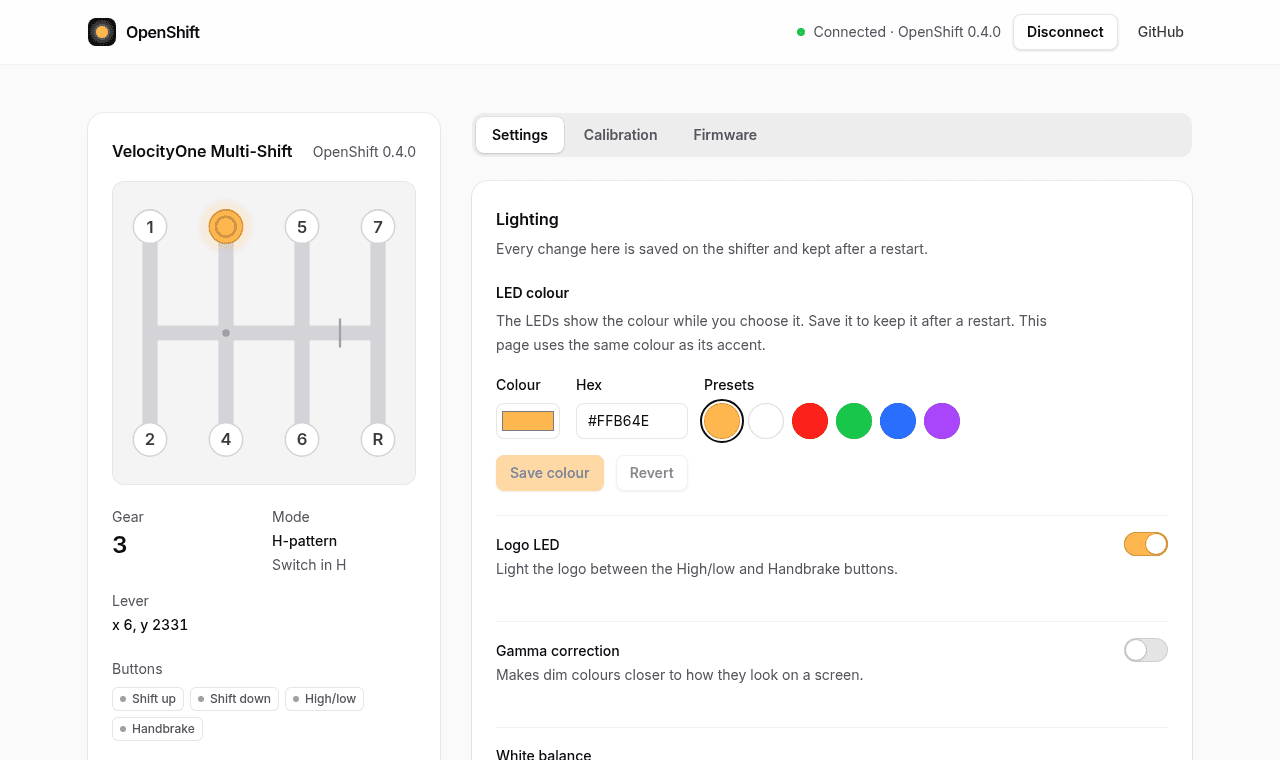The width and height of the screenshot is (1280, 760).
Task: Click the R reverse gear circle
Action: coord(378,439)
